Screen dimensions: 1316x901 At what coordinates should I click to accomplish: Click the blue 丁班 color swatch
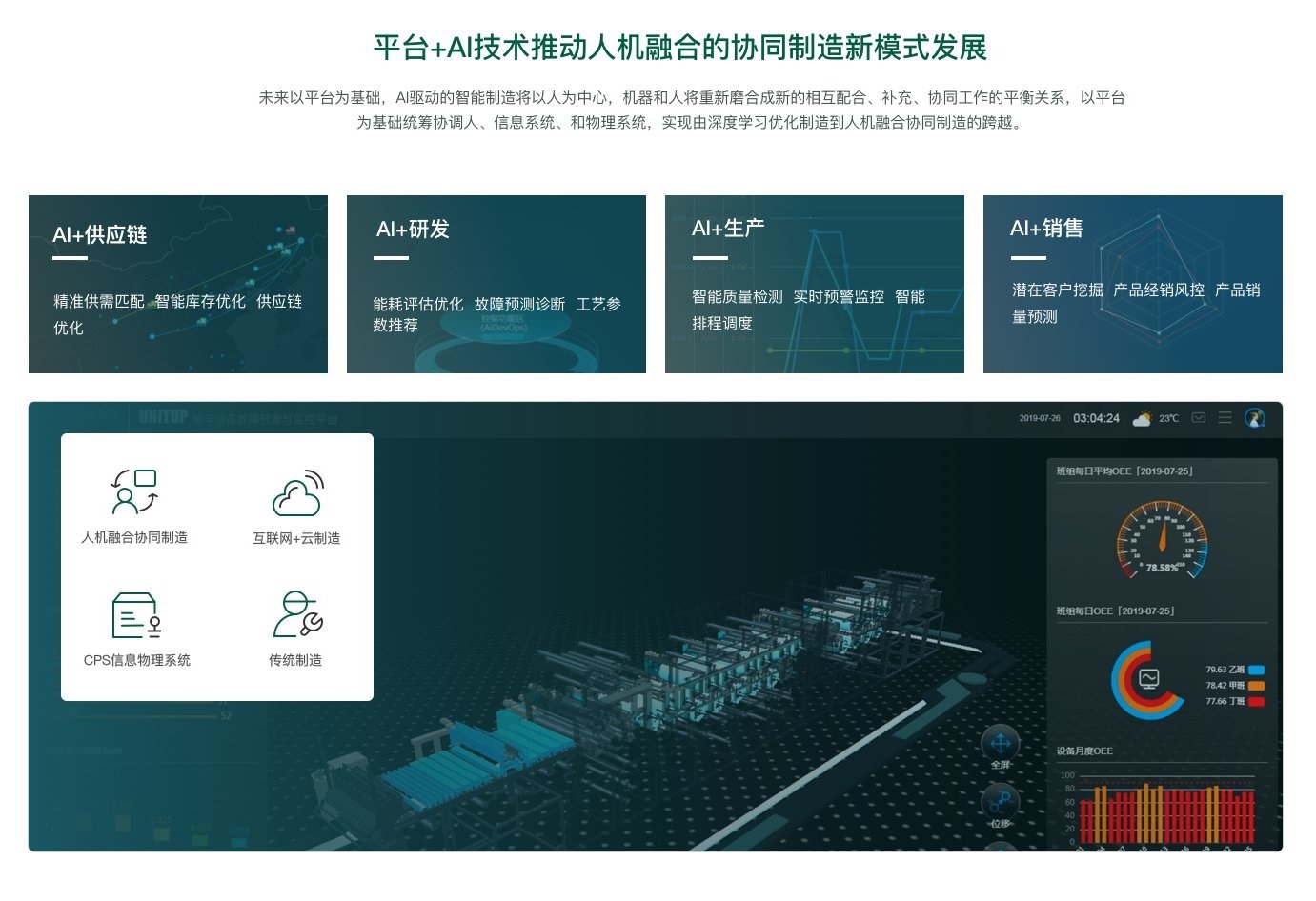(1258, 701)
